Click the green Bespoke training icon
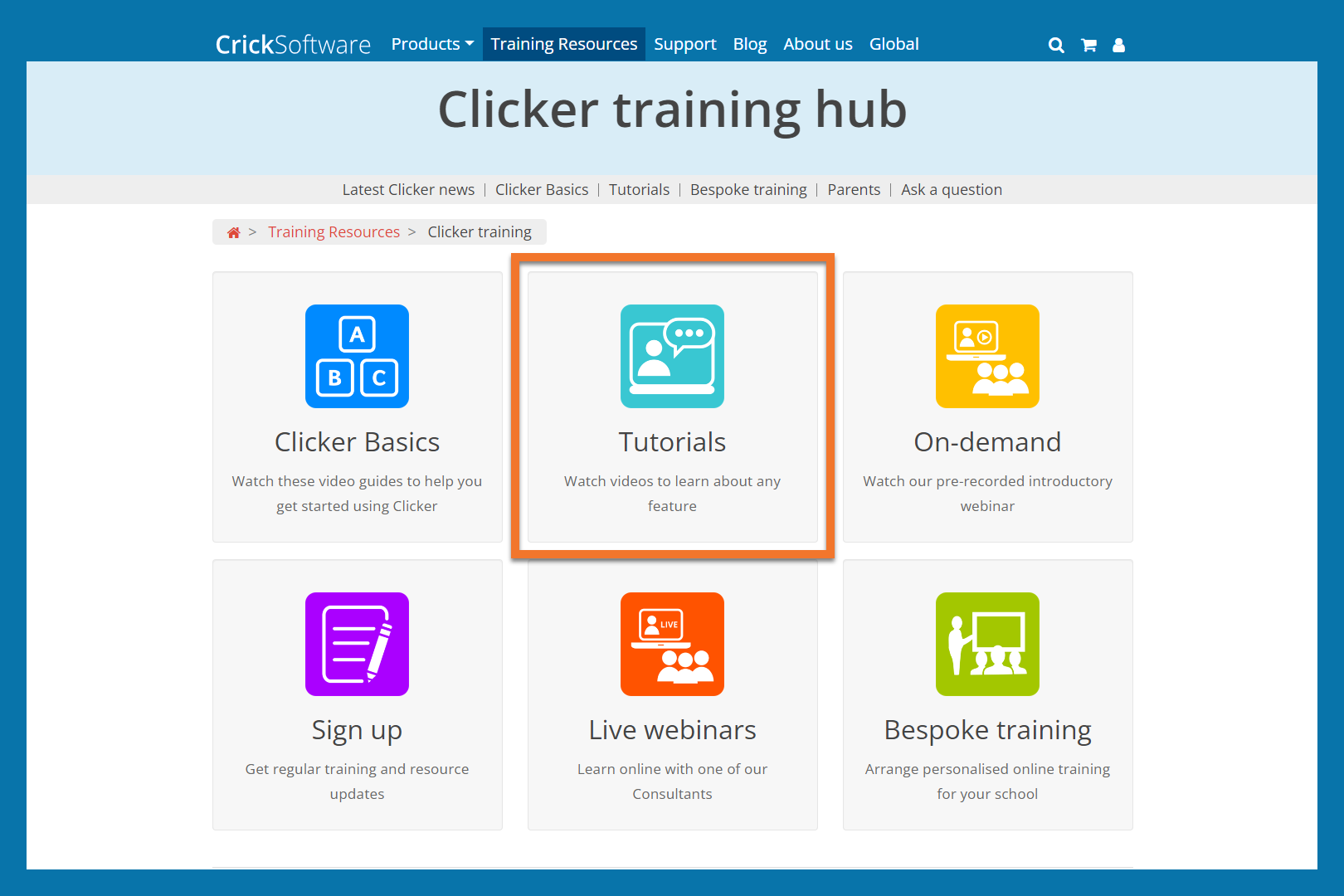This screenshot has width=1344, height=896. pyautogui.click(x=987, y=644)
